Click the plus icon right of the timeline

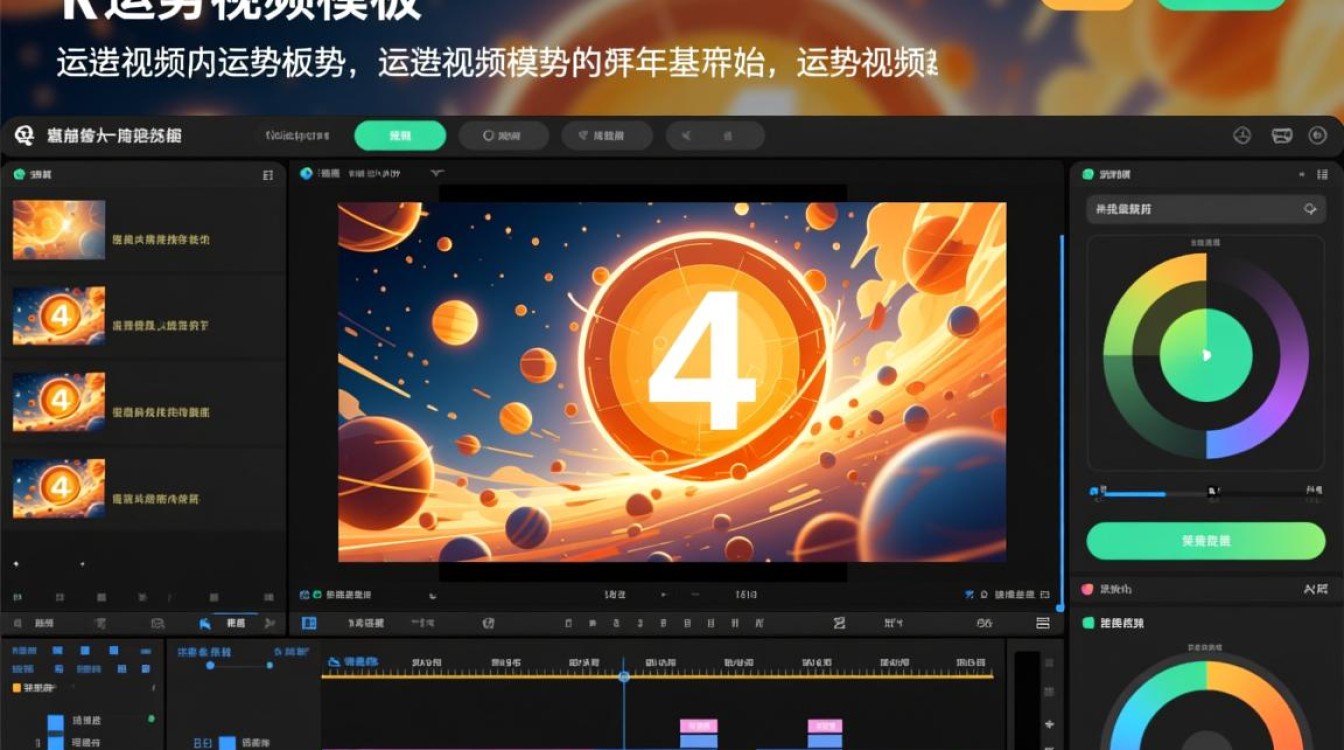pos(1049,724)
